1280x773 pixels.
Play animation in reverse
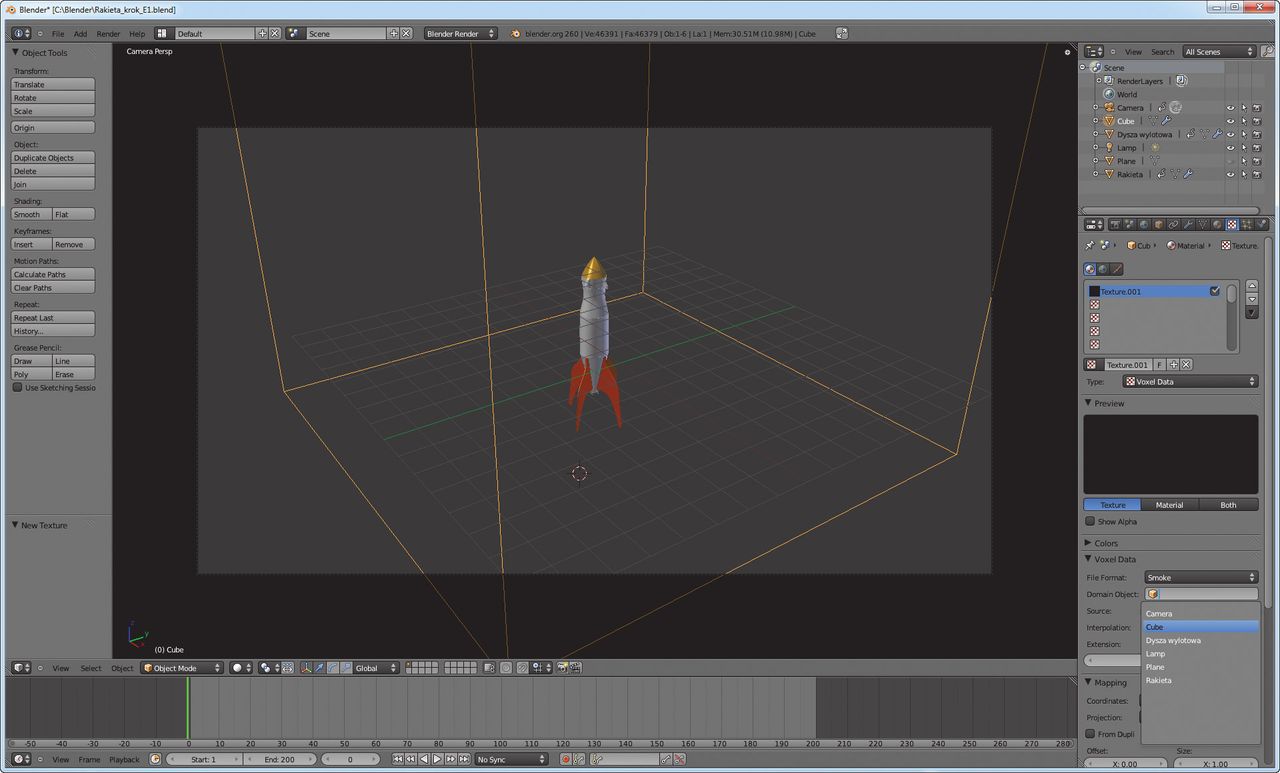(424, 759)
